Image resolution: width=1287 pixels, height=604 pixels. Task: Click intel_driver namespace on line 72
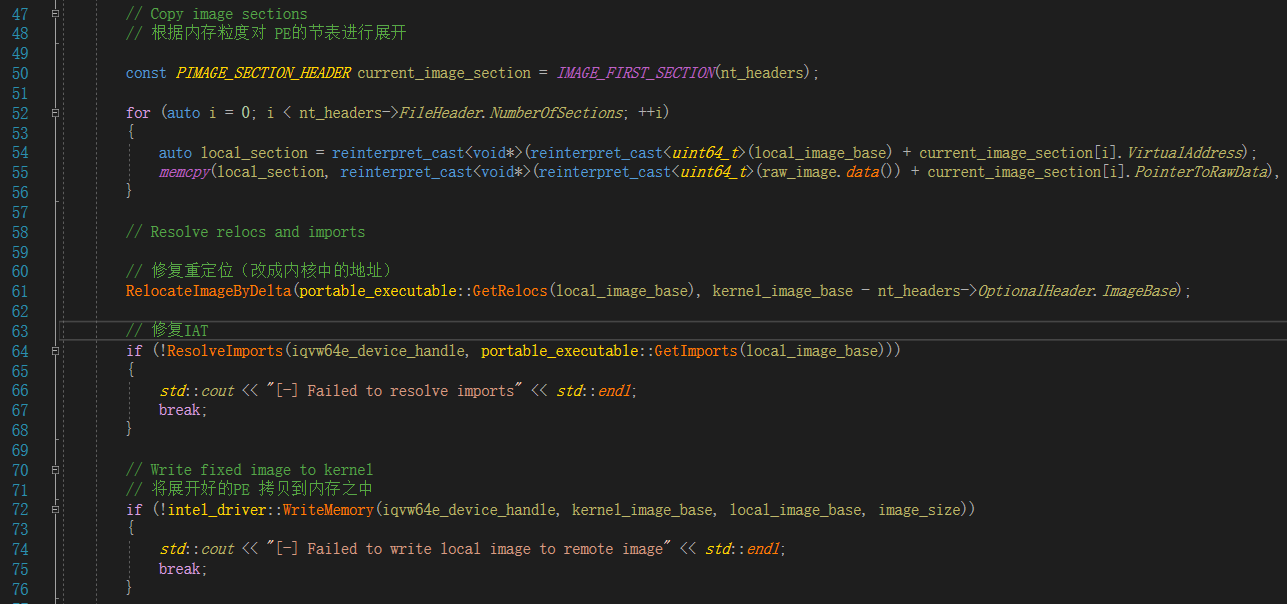(217, 510)
